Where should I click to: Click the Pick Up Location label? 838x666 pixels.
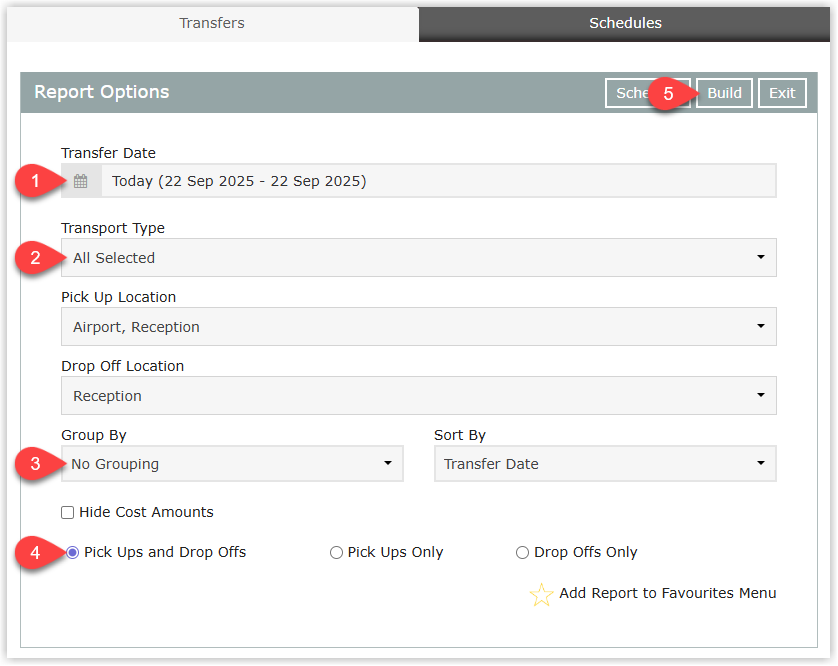click(119, 297)
